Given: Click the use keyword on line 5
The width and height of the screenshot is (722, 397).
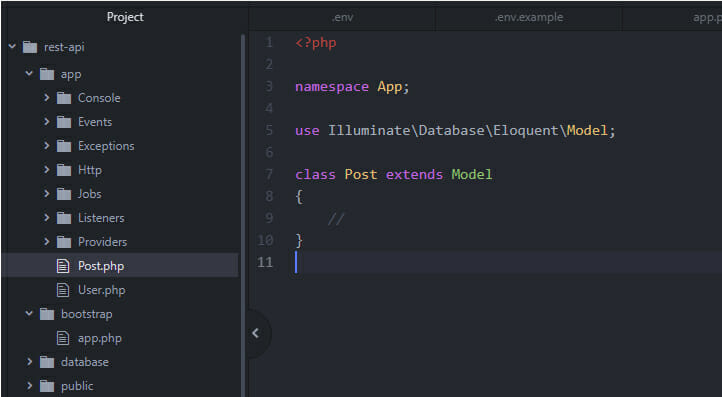Looking at the screenshot, I should [x=307, y=131].
